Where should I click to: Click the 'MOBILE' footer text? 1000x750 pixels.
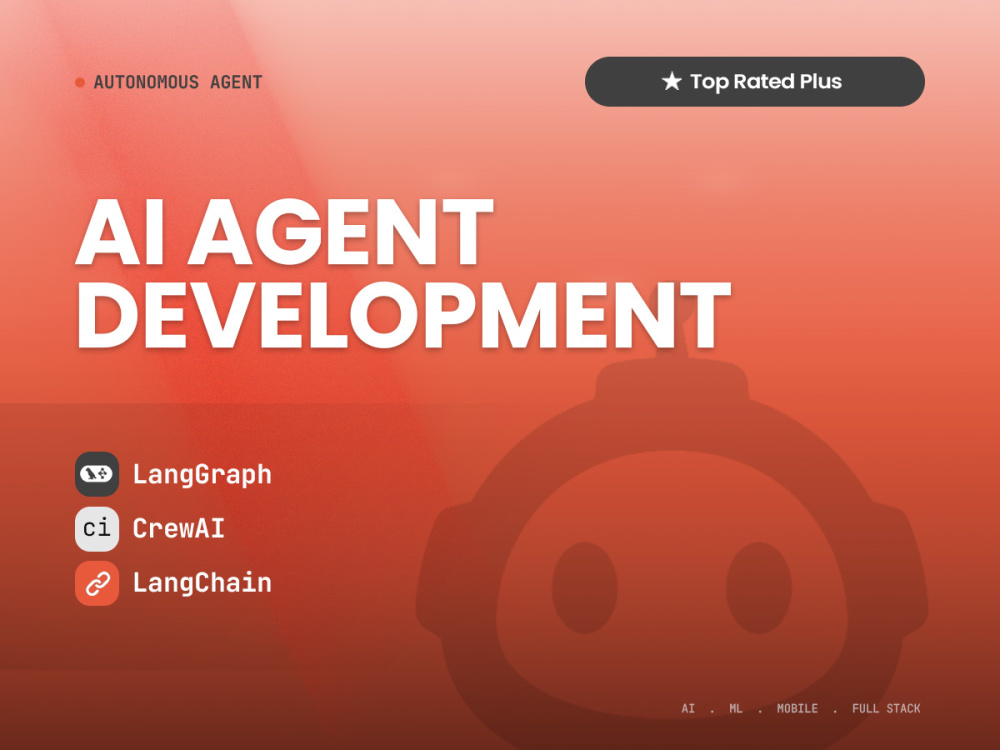click(x=797, y=709)
